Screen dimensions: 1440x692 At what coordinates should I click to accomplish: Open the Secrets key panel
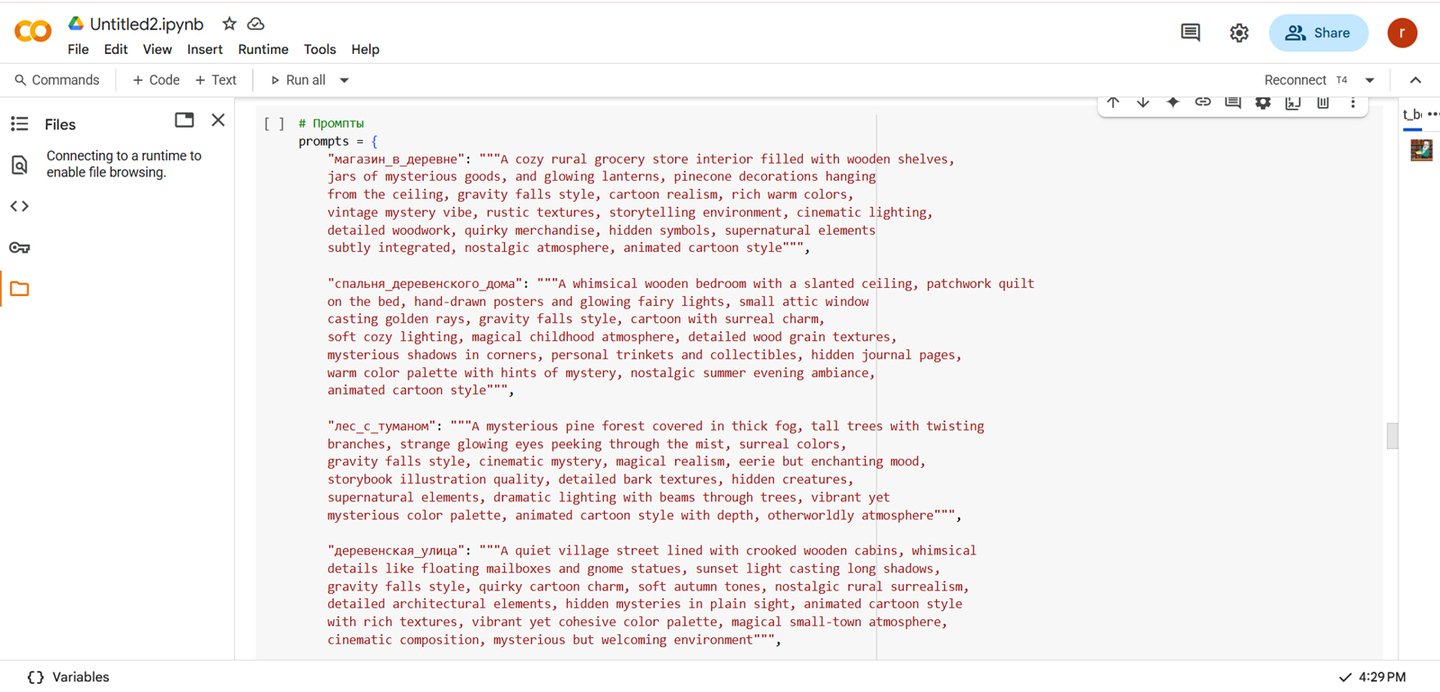point(19,248)
